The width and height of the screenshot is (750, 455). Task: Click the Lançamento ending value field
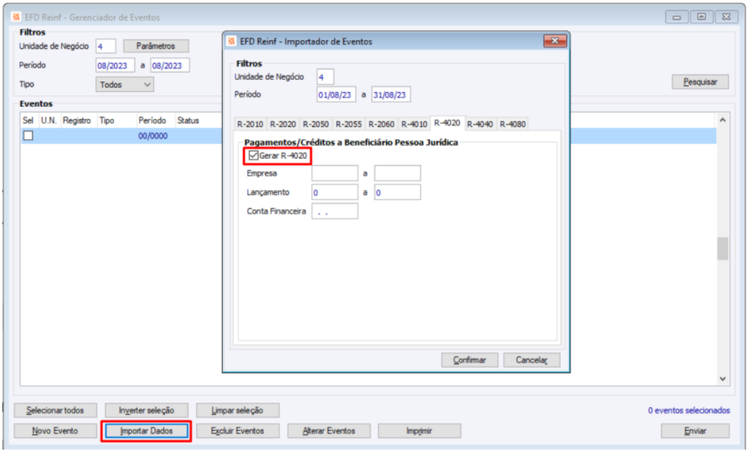pyautogui.click(x=397, y=192)
